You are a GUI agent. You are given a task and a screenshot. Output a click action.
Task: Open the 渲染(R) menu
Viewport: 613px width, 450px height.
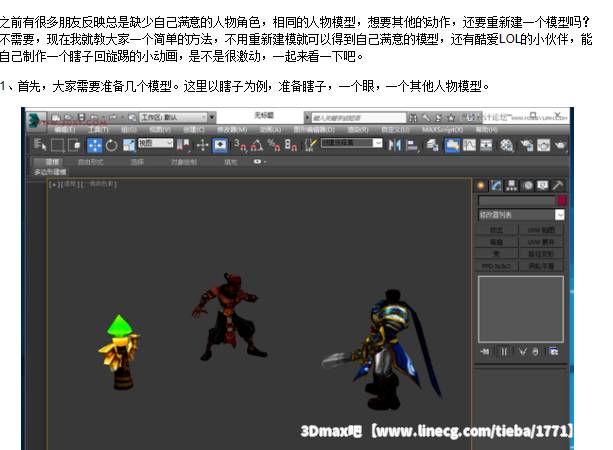pos(358,130)
